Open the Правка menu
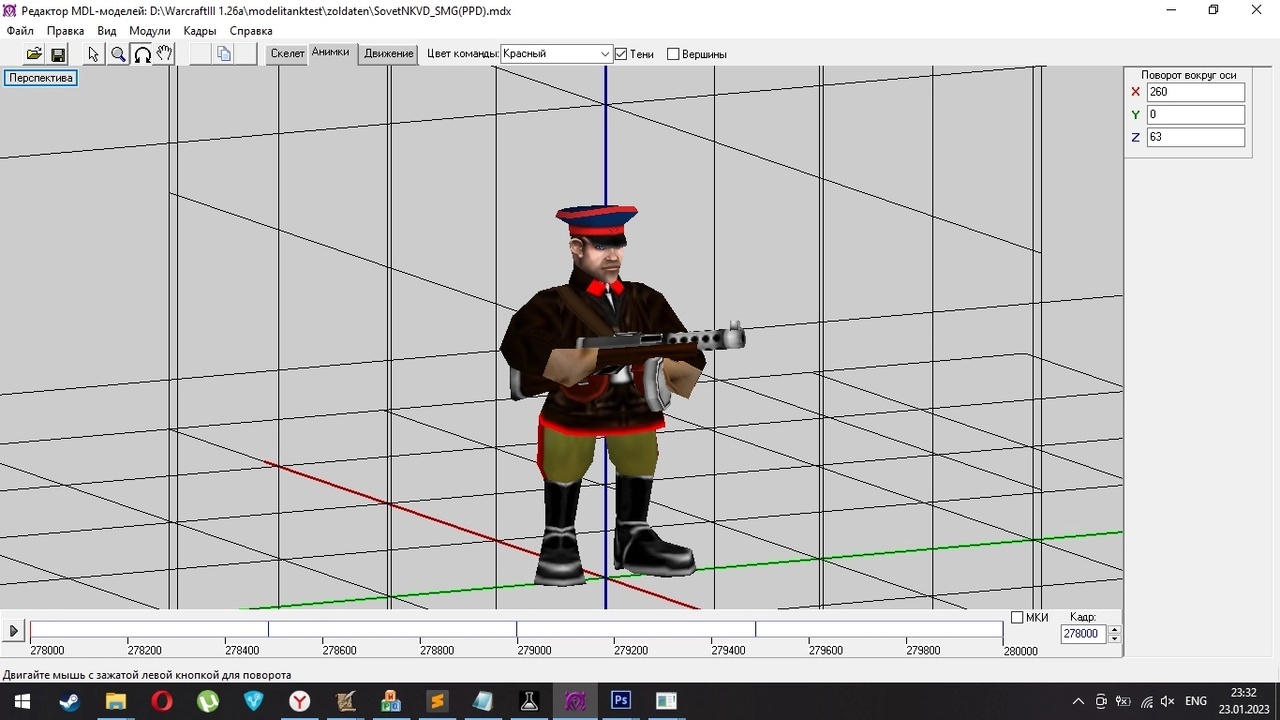This screenshot has width=1280, height=720. [66, 31]
